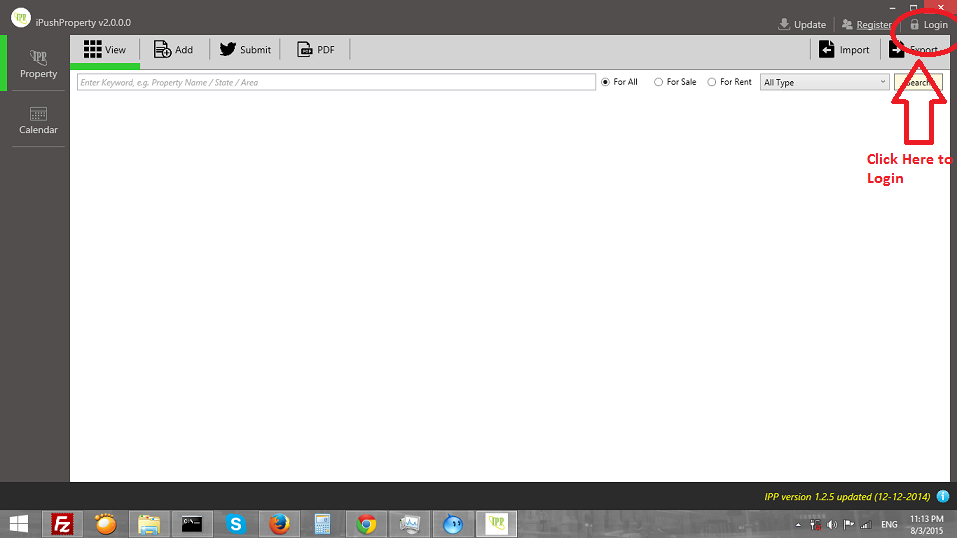Show hidden system tray icons
Image resolution: width=957 pixels, height=538 pixels.
pyautogui.click(x=798, y=525)
